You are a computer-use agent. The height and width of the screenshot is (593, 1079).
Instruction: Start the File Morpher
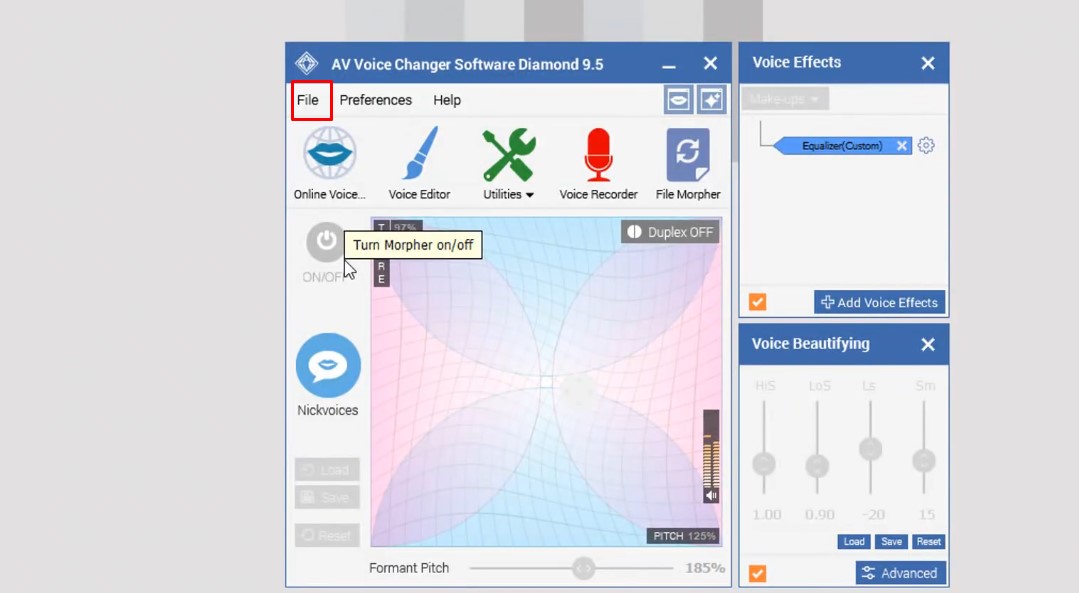click(x=688, y=155)
